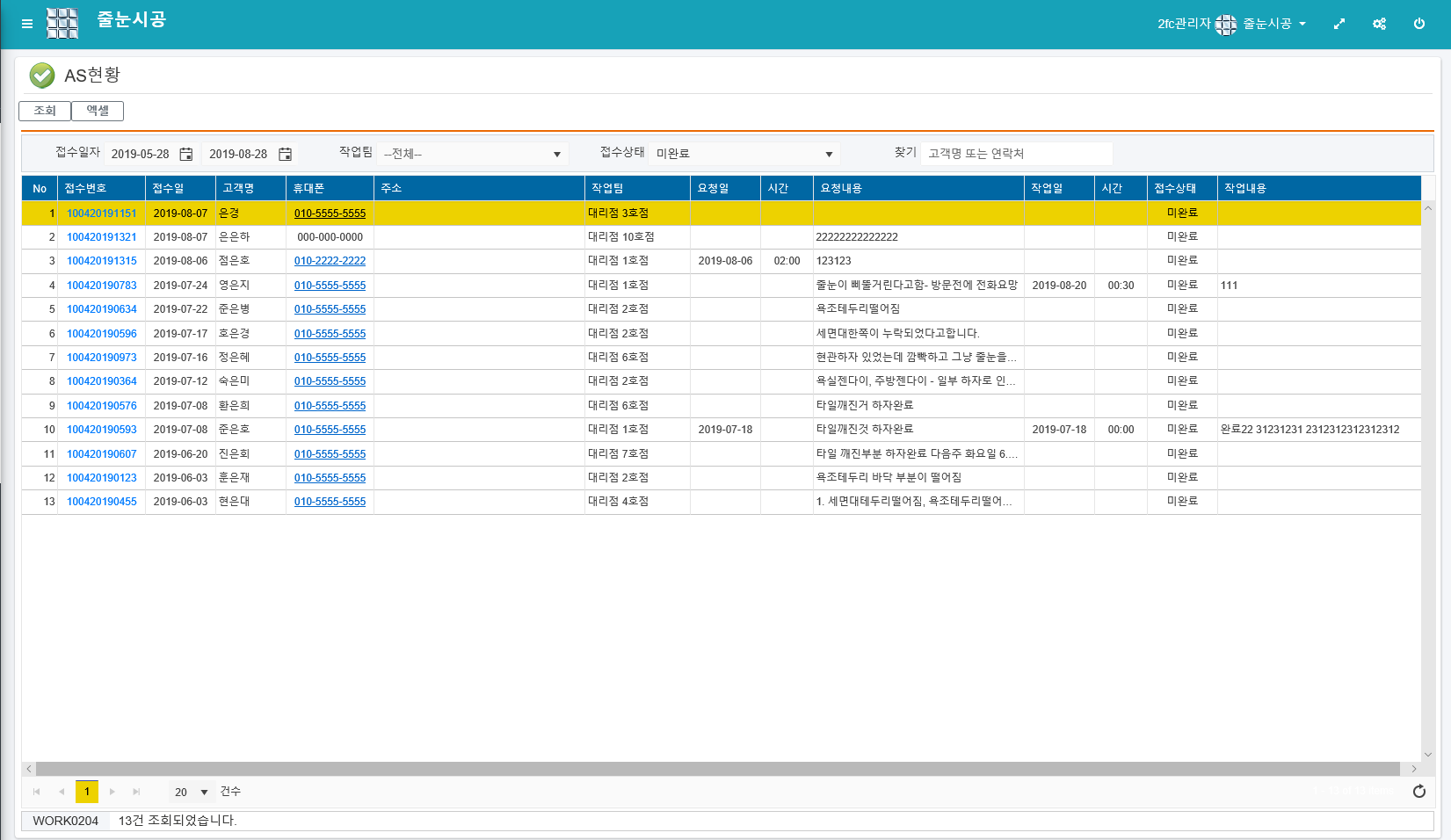The width and height of the screenshot is (1451, 840).
Task: Focus the 고객명 또는 연락처 search field
Action: click(x=1016, y=154)
